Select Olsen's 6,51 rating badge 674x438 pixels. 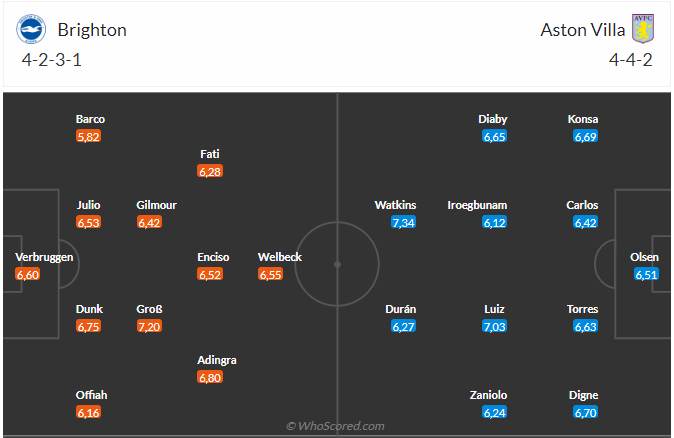pyautogui.click(x=646, y=274)
